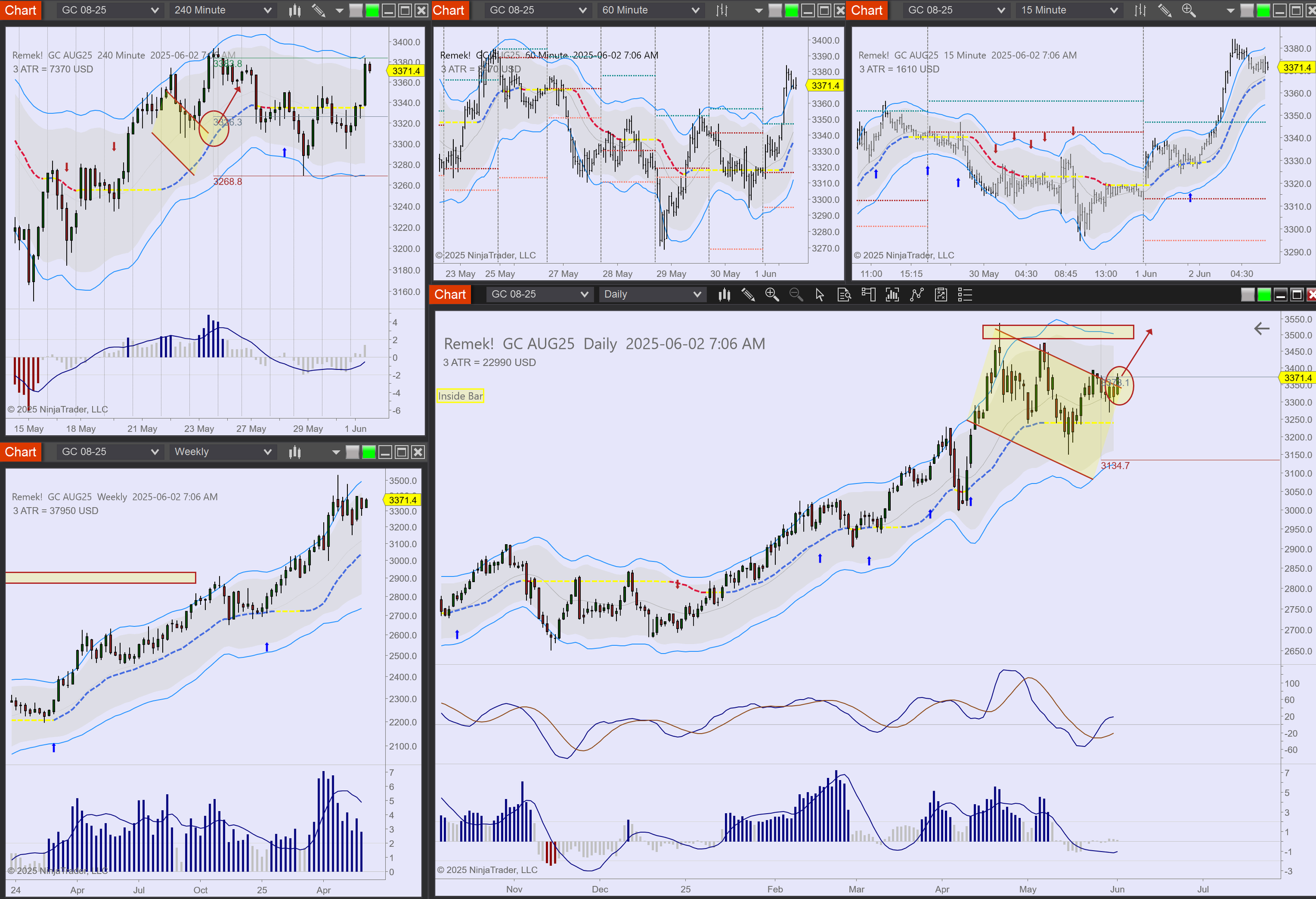Click back arrow on Daily chart
Viewport: 1316px width, 899px height.
point(1261,328)
